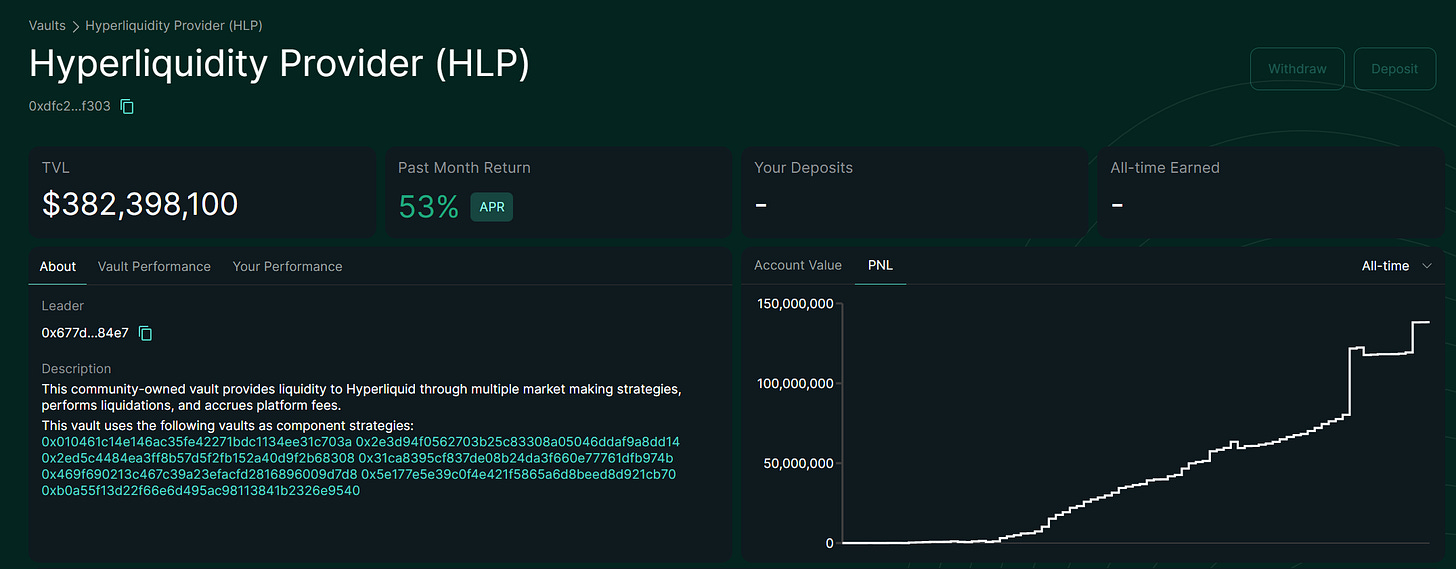Open the Your Performance tab
Viewport: 1456px width, 569px height.
pos(287,266)
